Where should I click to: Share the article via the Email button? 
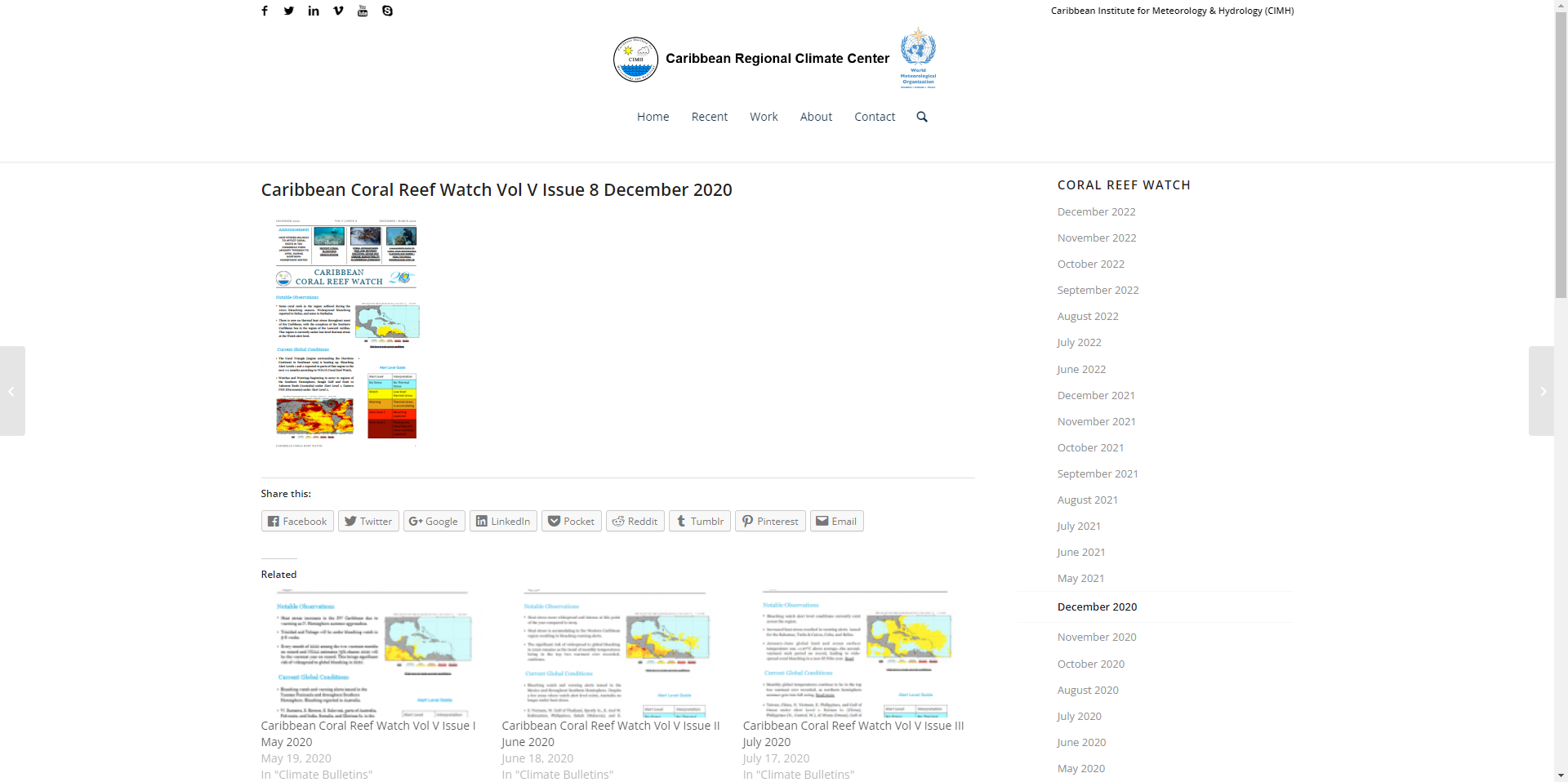835,521
